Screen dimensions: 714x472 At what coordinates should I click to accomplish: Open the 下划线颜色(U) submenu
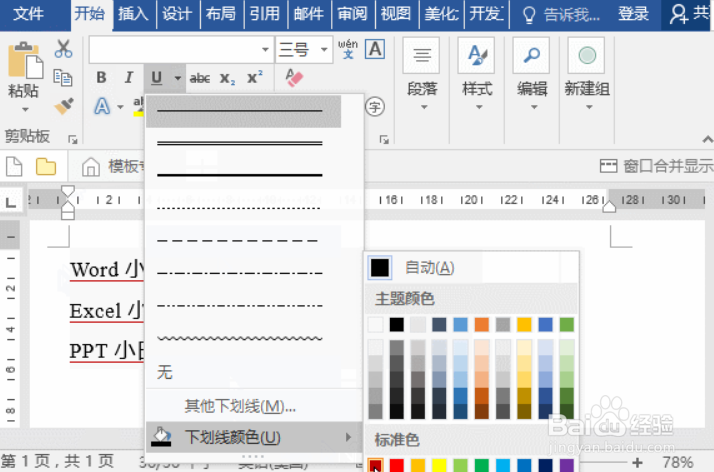[254, 437]
